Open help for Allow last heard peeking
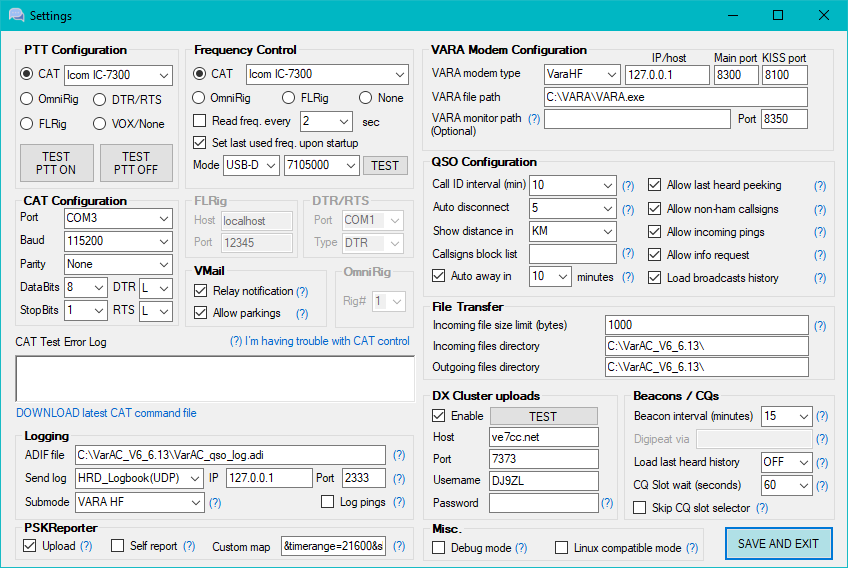The width and height of the screenshot is (848, 568). coord(820,186)
